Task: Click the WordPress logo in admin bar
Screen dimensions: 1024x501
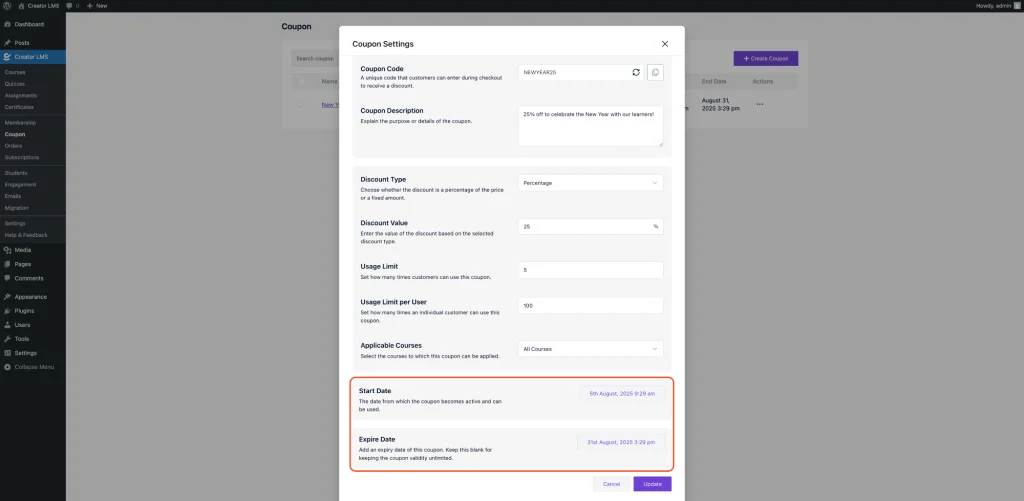Action: tap(7, 6)
